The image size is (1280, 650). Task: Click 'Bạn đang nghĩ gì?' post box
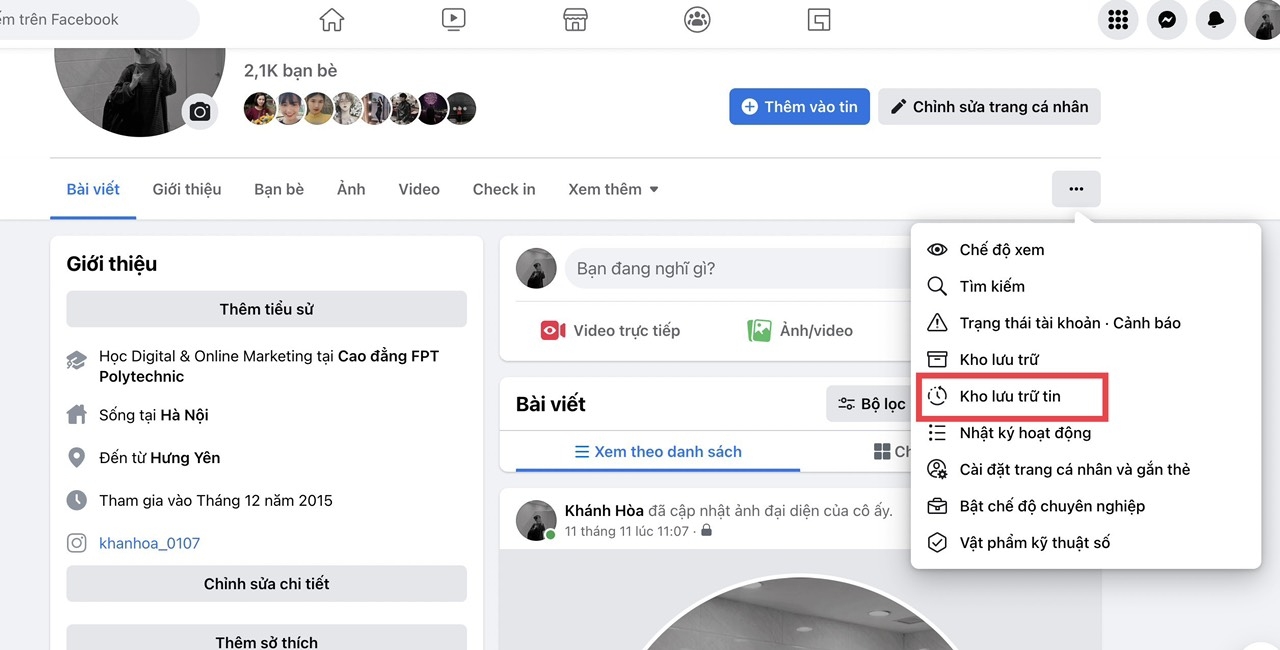click(737, 268)
